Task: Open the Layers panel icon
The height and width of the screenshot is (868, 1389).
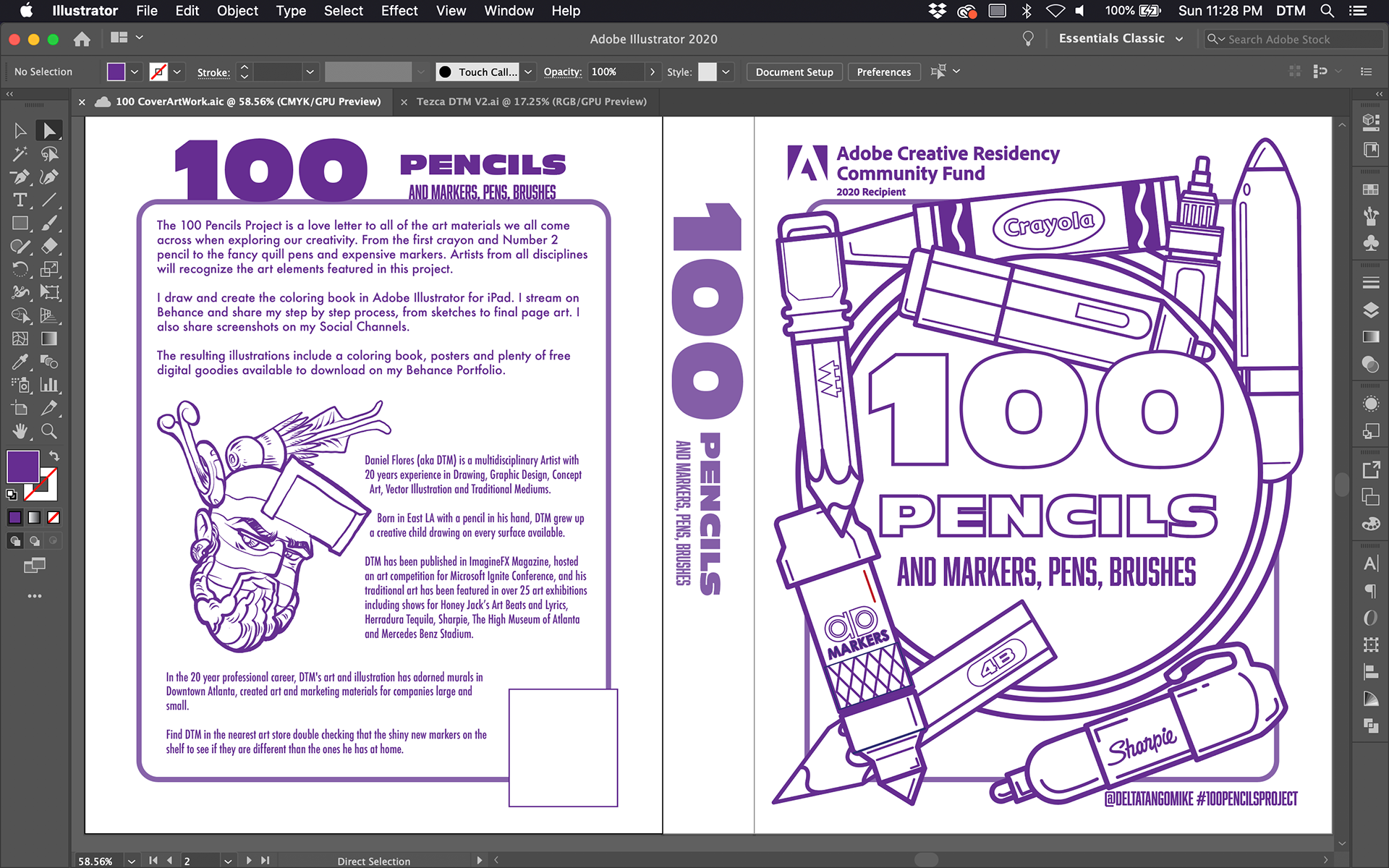Action: [x=1370, y=310]
